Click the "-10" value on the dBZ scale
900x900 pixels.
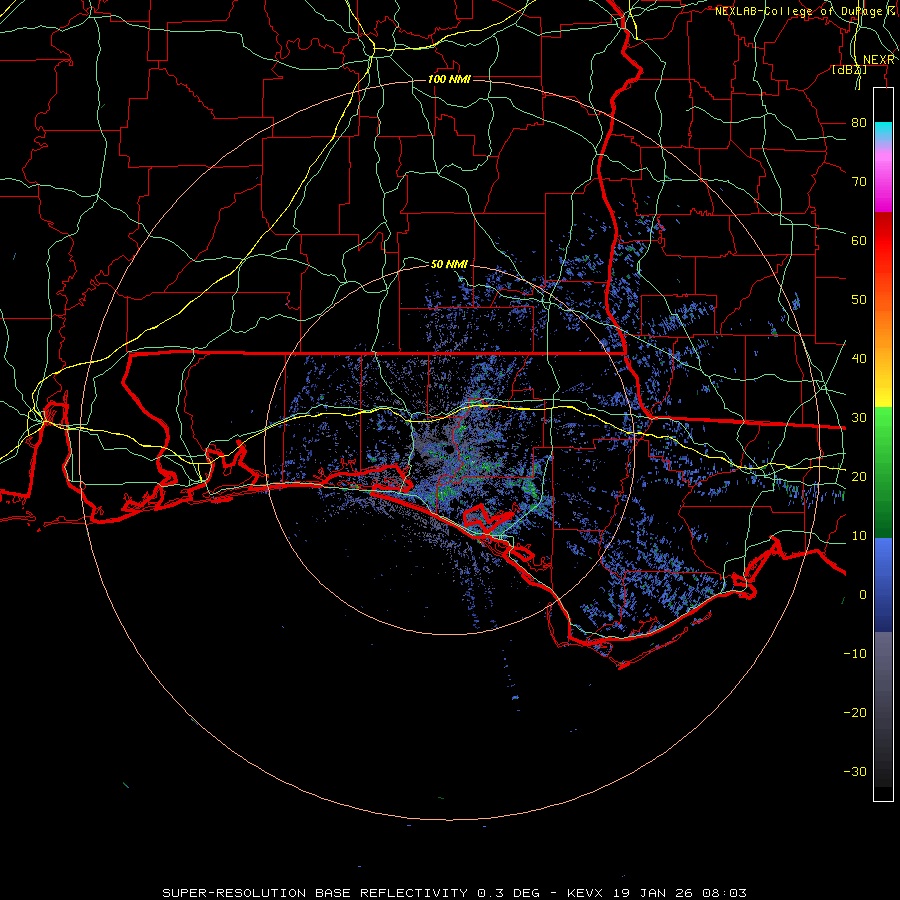point(855,654)
